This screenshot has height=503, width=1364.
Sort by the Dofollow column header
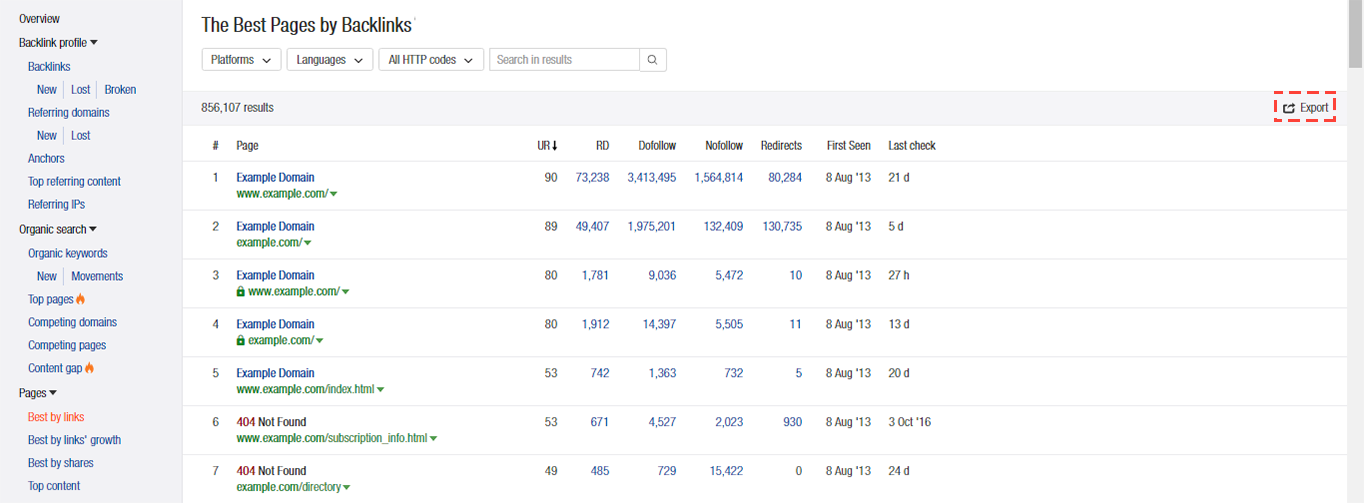pyautogui.click(x=657, y=146)
